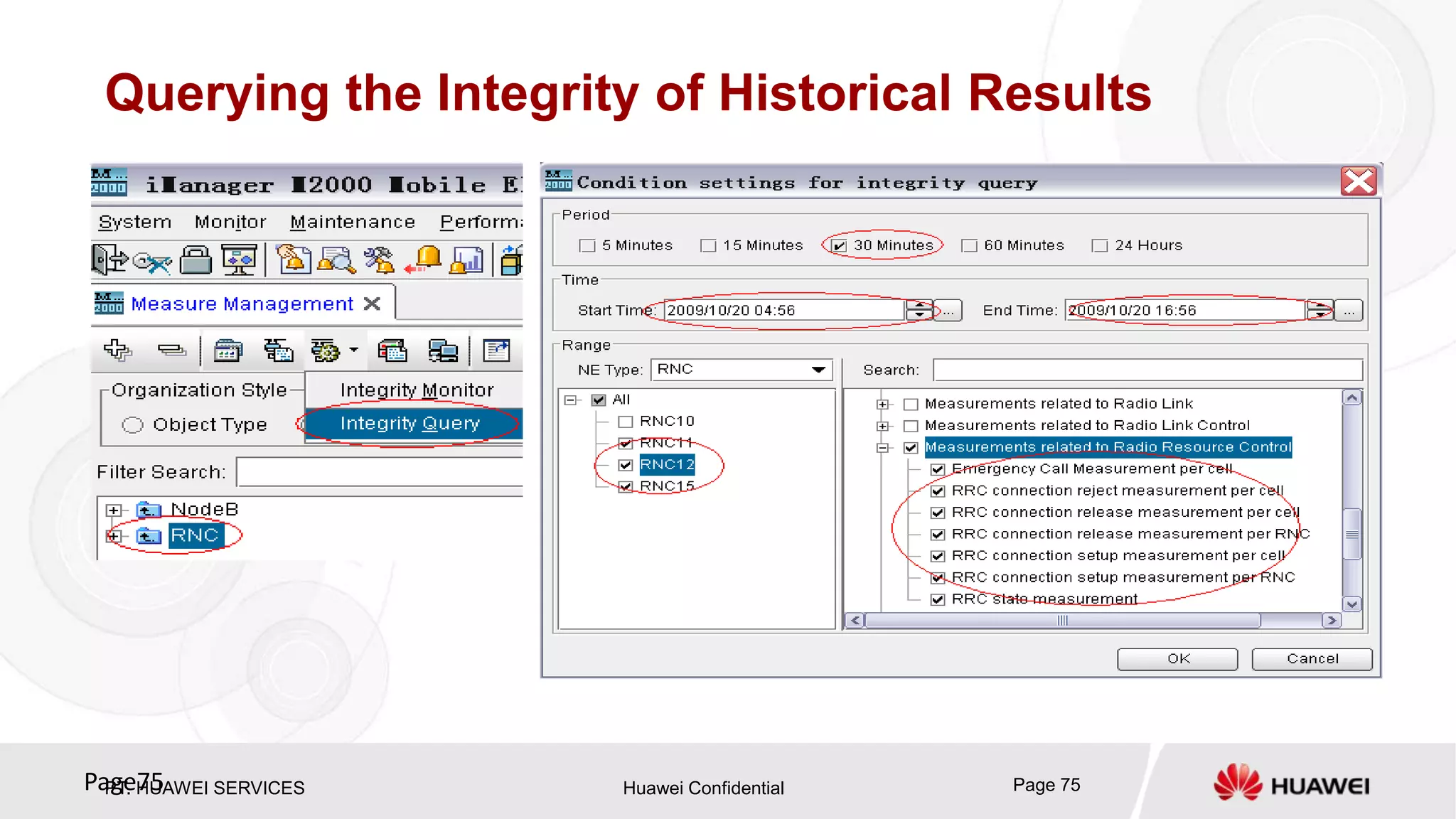The width and height of the screenshot is (1456, 819).
Task: Open the Monitor menu
Action: pyautogui.click(x=230, y=222)
